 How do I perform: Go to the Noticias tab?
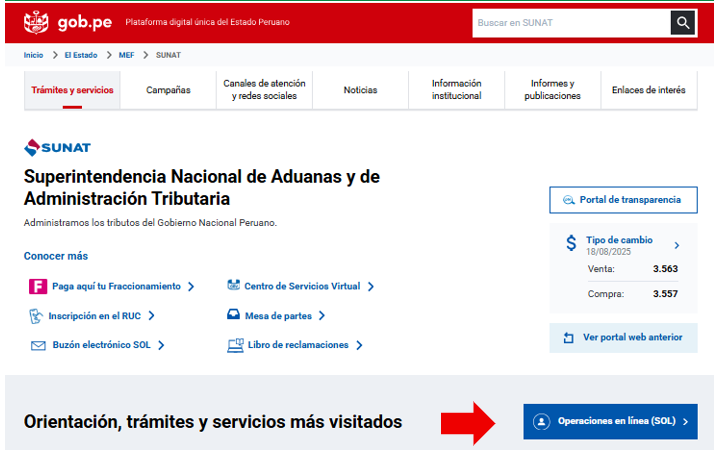(360, 90)
